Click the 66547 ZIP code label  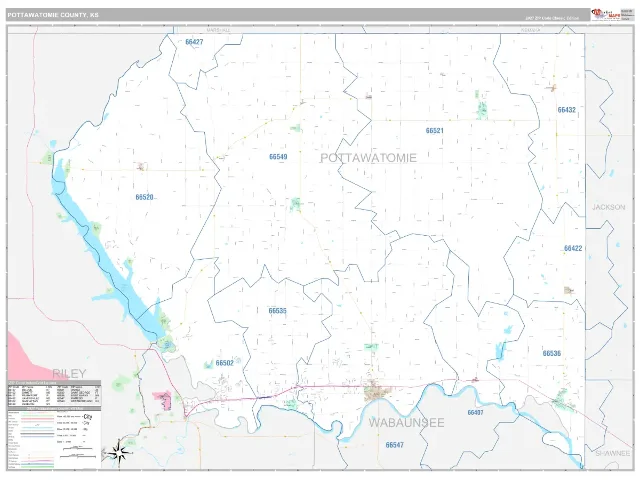(395, 445)
